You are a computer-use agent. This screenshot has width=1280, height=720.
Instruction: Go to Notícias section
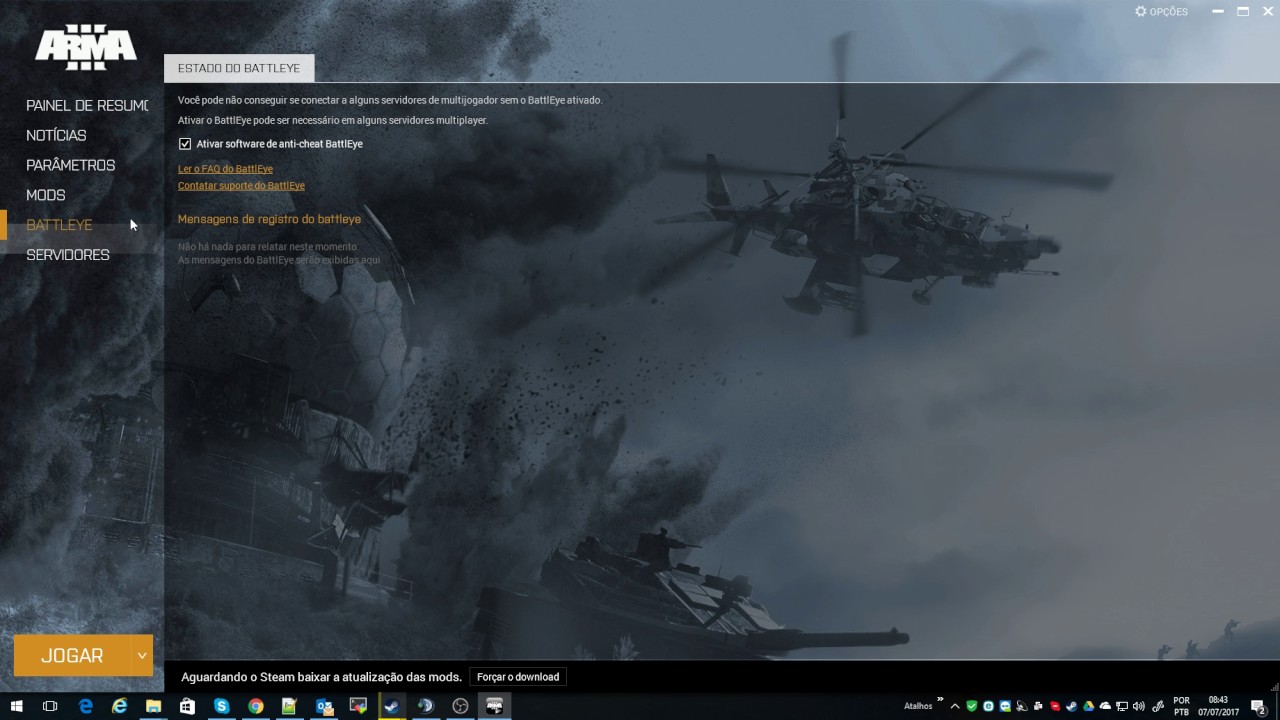pyautogui.click(x=56, y=135)
